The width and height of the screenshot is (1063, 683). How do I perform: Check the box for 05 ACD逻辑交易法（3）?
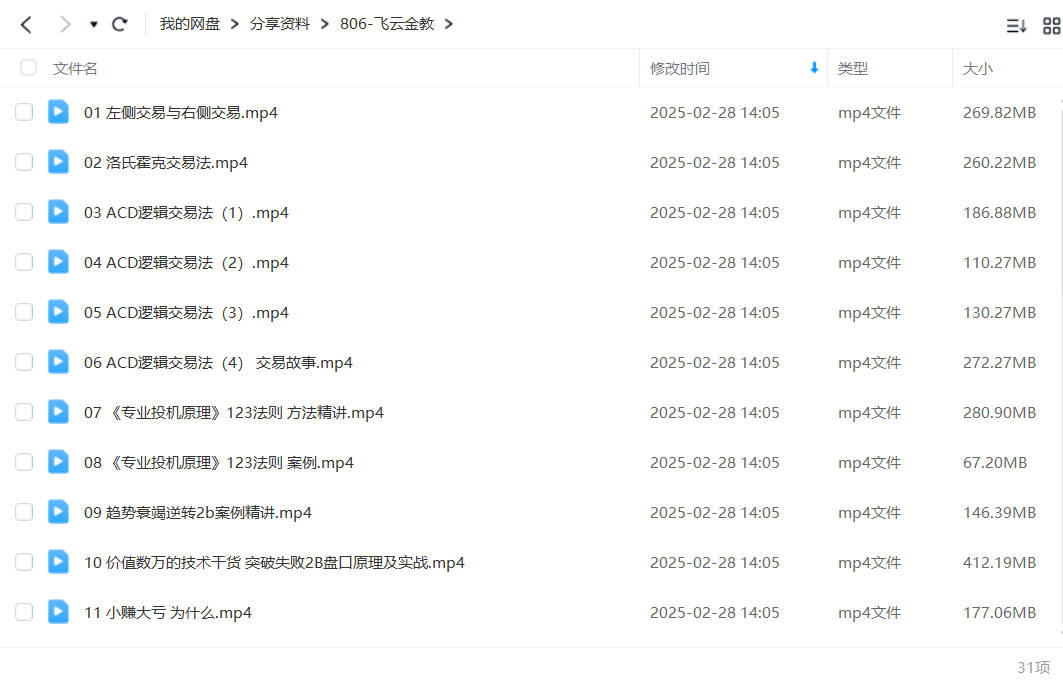coord(24,312)
